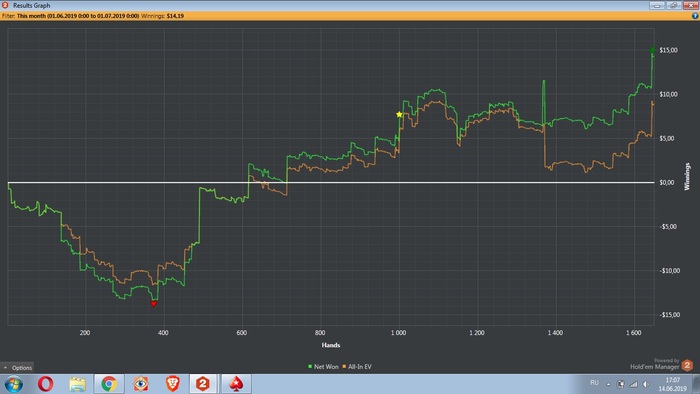The height and width of the screenshot is (394, 700).
Task: Open File Explorer from taskbar
Action: coord(77,384)
